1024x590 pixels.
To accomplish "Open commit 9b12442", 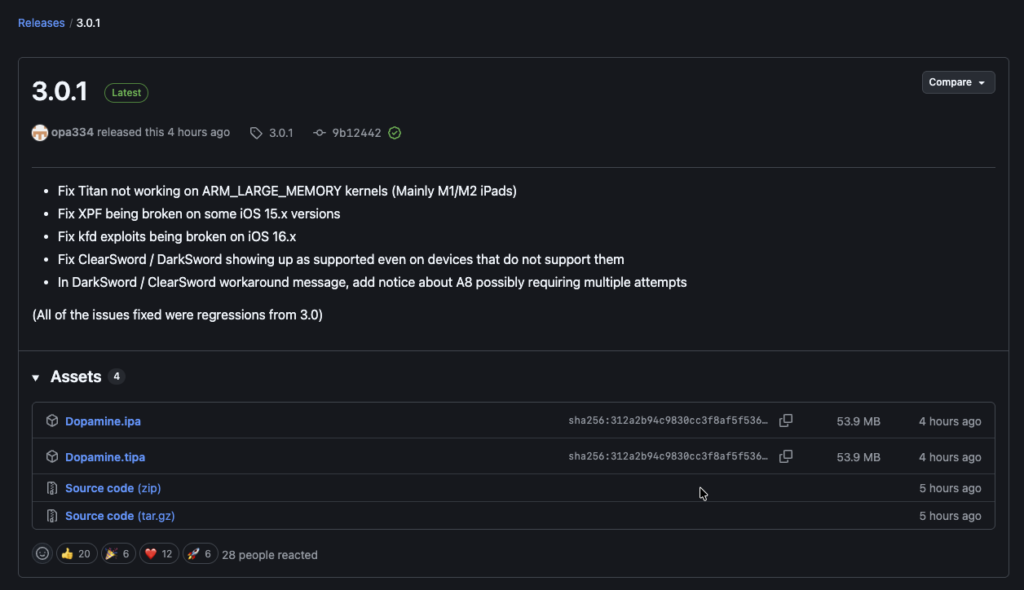I will [356, 133].
